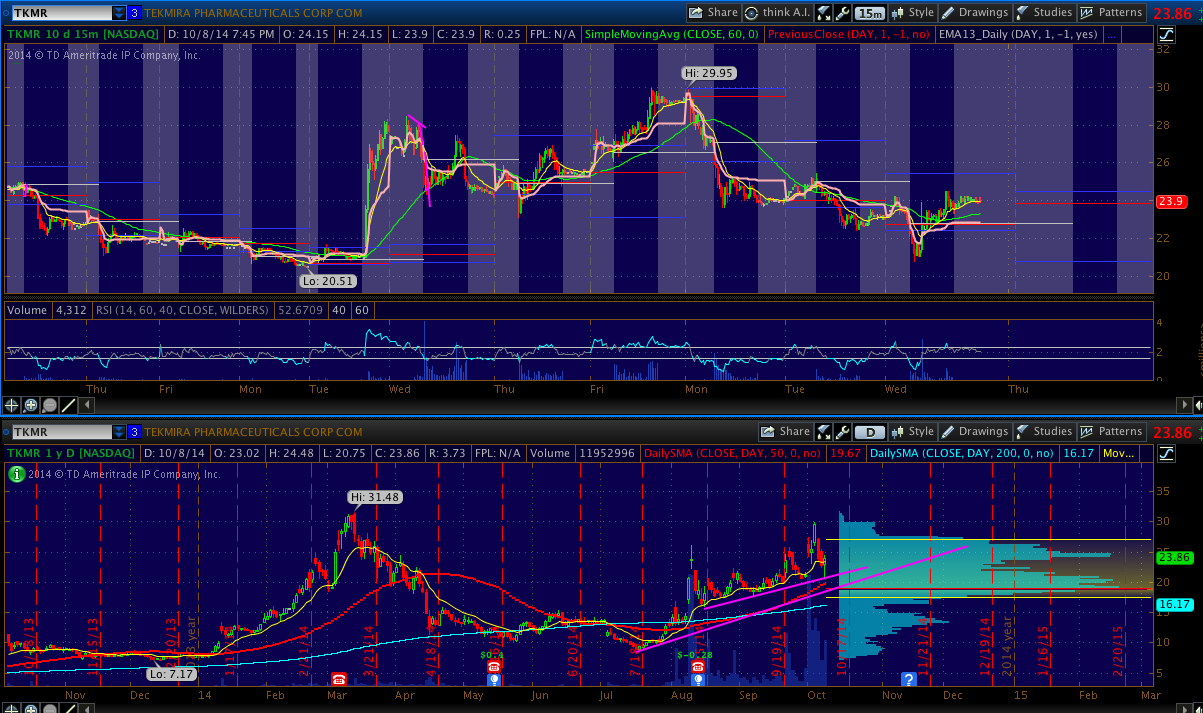Click the blue question mark event icon
Viewport: 1203px width, 713px height.
click(x=909, y=679)
